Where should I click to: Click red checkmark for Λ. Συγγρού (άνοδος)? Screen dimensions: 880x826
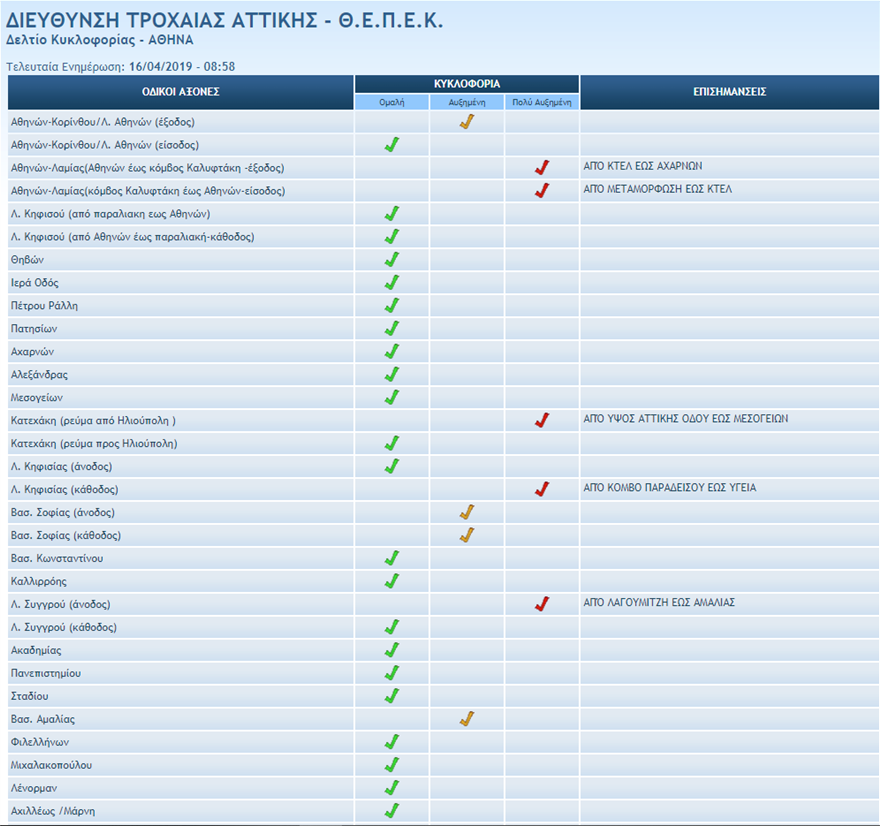point(542,604)
